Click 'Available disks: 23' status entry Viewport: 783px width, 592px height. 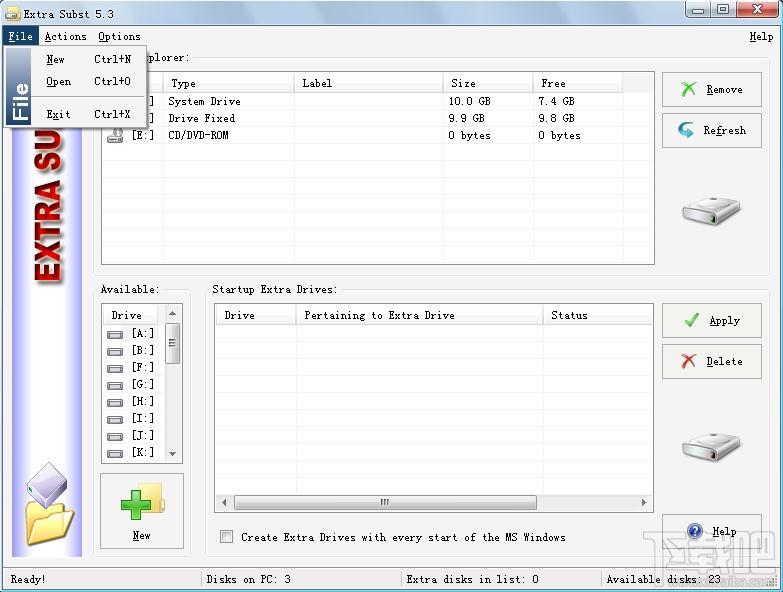coord(664,579)
